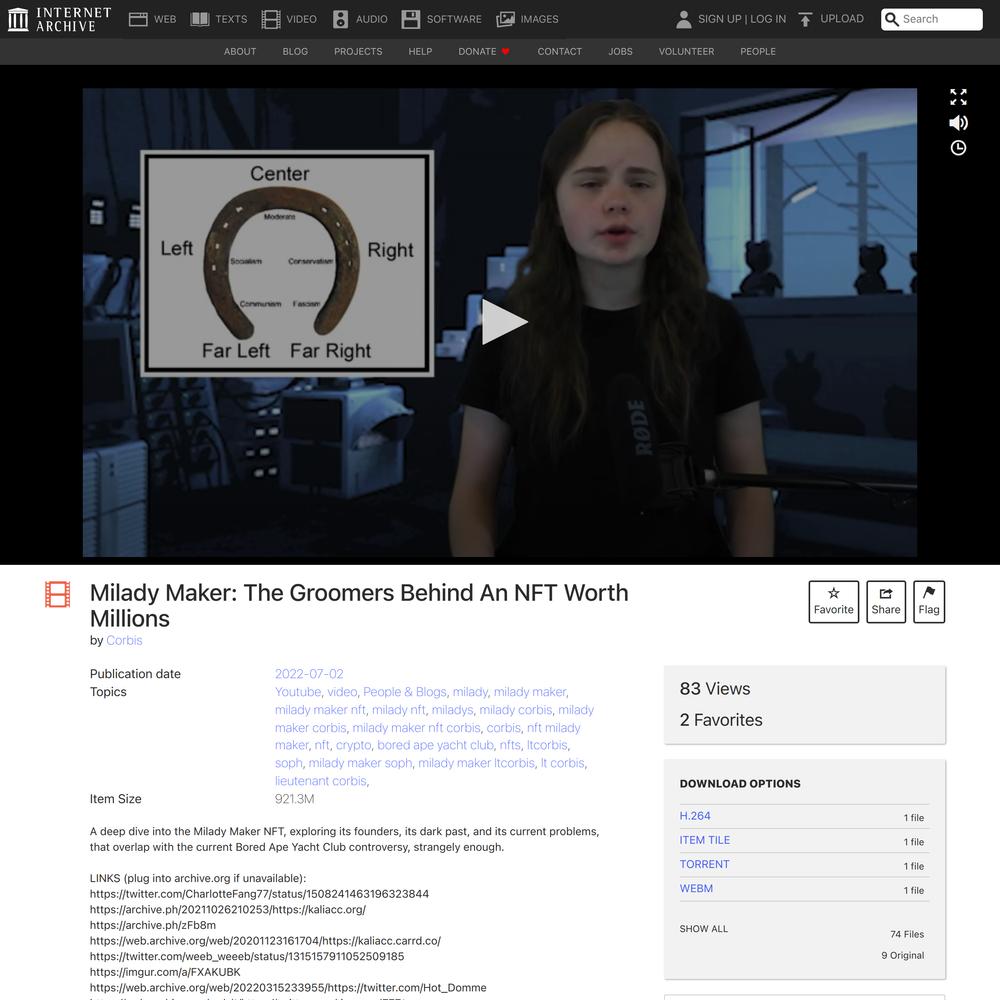Click the Upload arrow icon

pos(805,19)
